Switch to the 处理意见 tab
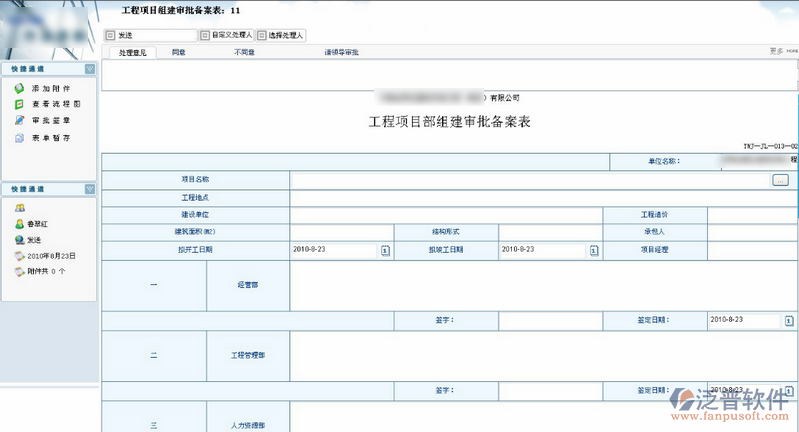The width and height of the screenshot is (799, 432). (x=131, y=52)
